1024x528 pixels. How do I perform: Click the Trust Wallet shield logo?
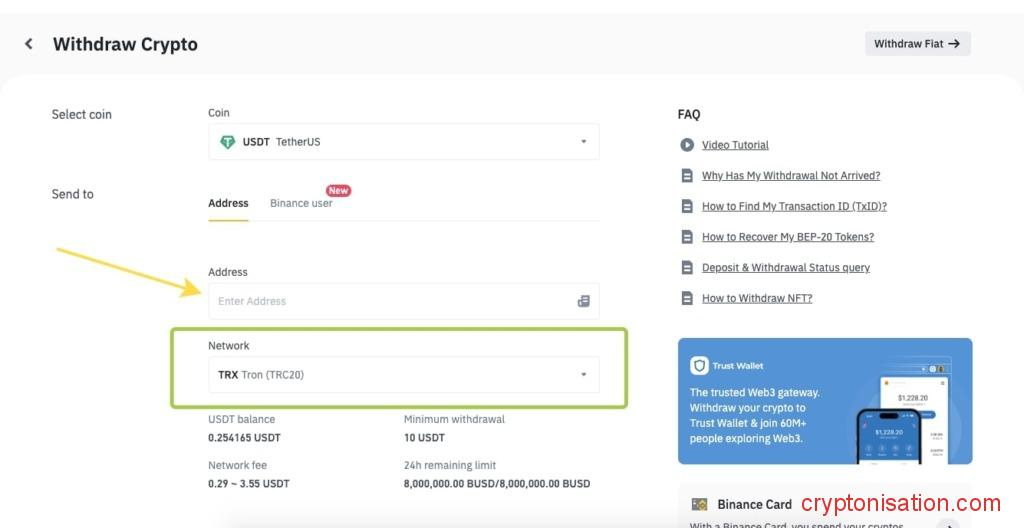(700, 366)
